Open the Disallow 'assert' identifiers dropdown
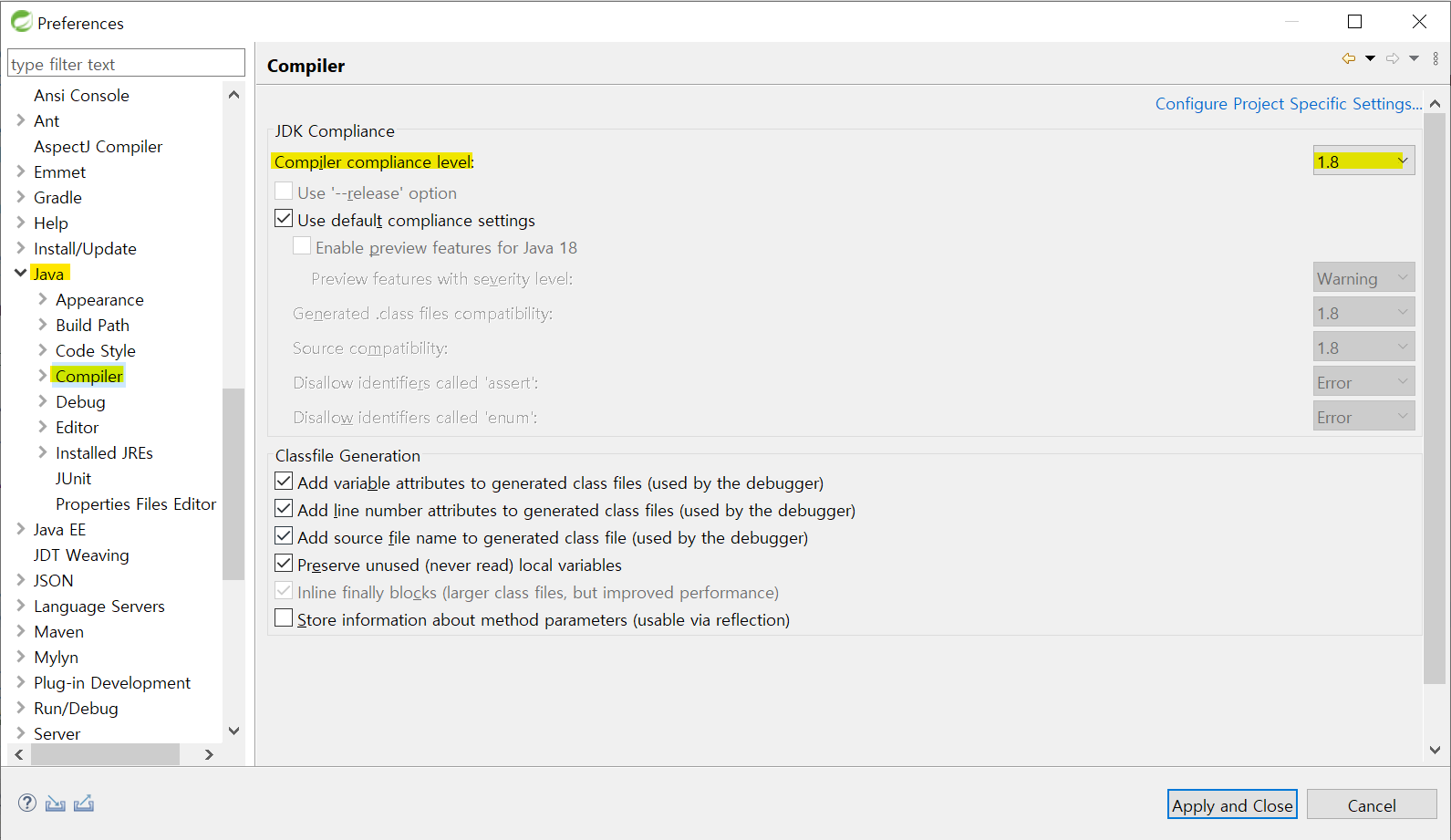 [x=1363, y=381]
